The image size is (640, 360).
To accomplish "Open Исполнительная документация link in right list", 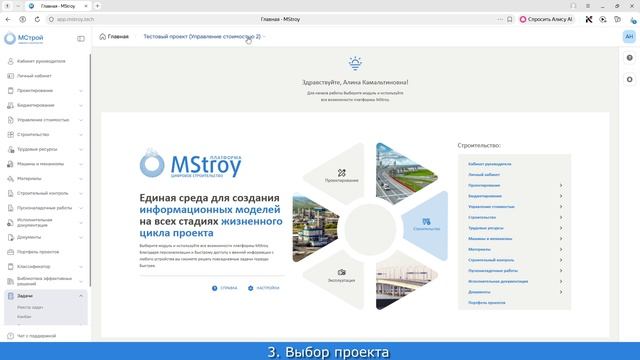I will pyautogui.click(x=498, y=282).
